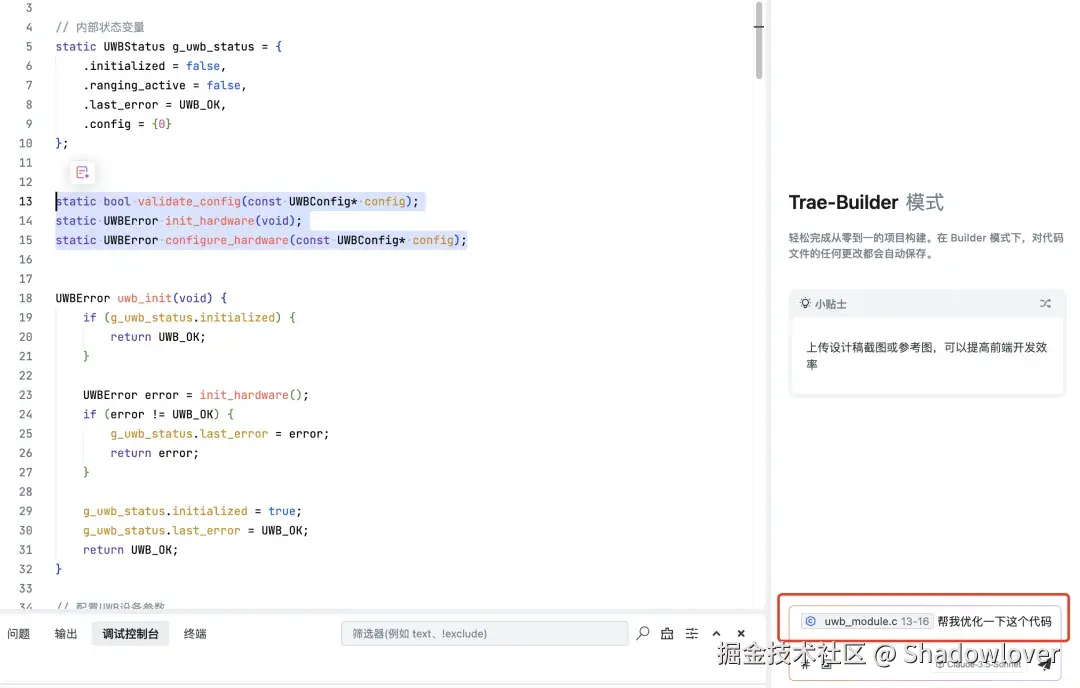The image size is (1080, 688).
Task: Click the Trae-Builder 模式 heading
Action: (866, 202)
